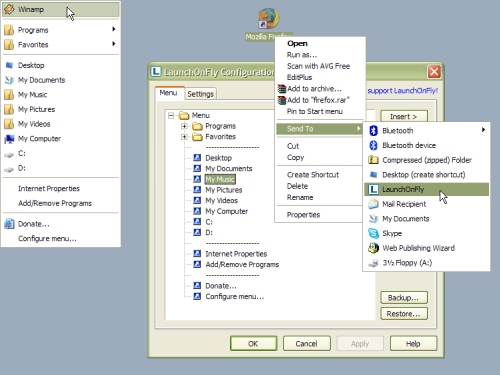Screen dimensions: 500x375
Task: Click the My Pictures folder icon in the left launcher menu
Action: (9, 109)
